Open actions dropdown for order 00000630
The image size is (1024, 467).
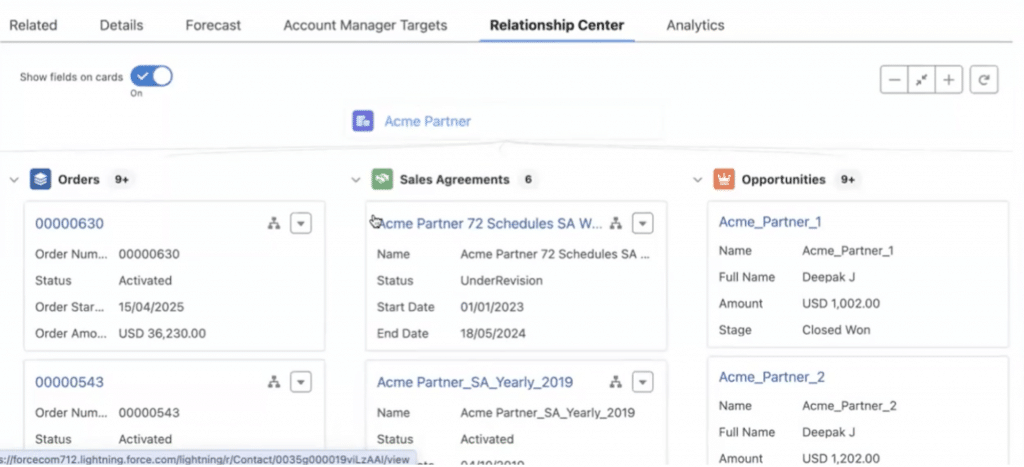300,223
